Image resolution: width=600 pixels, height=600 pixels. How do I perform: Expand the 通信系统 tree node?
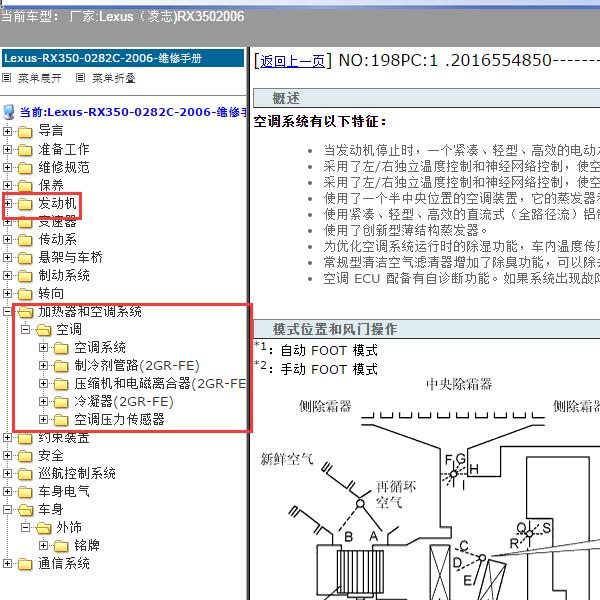coord(7,563)
